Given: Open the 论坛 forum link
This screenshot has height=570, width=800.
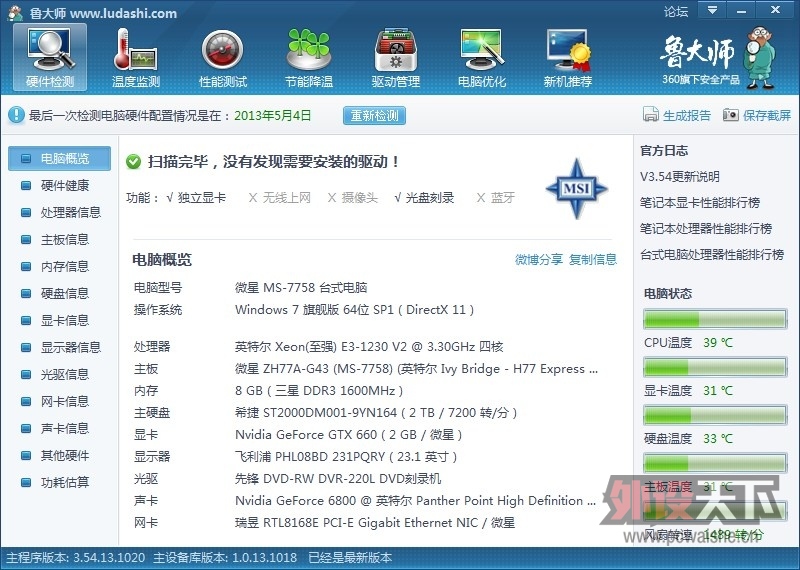Looking at the screenshot, I should click(x=676, y=11).
